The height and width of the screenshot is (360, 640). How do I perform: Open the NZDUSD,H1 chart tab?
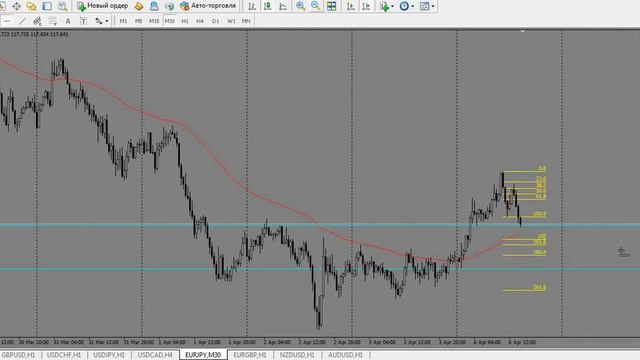297,355
